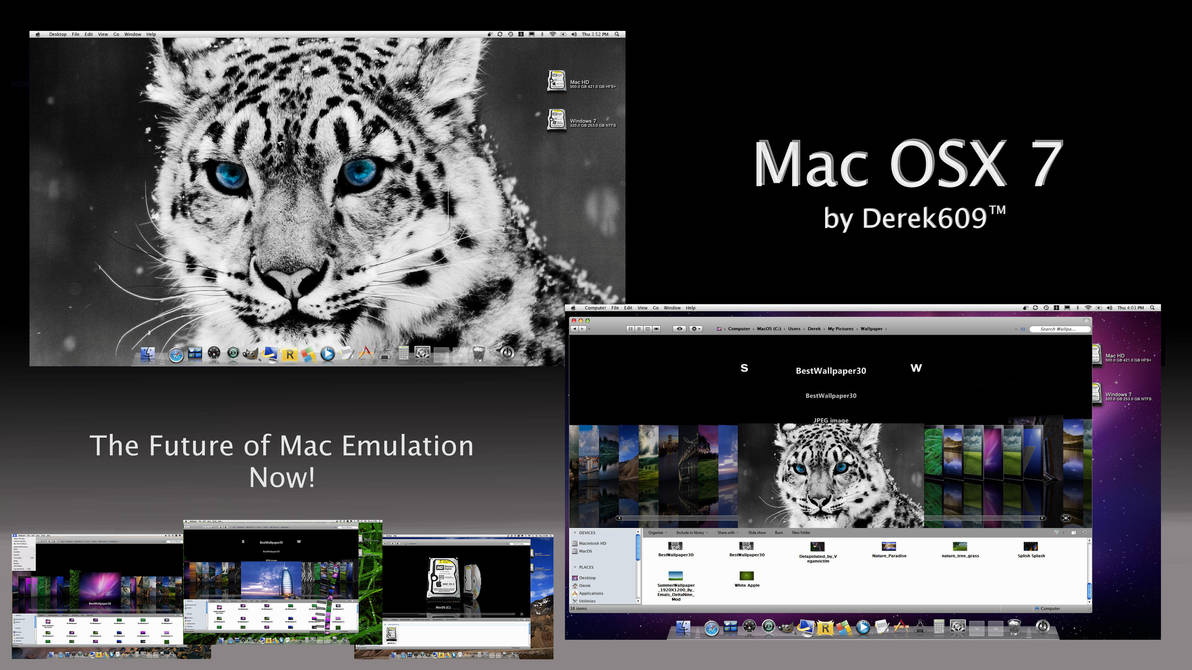Select Applications in the sidebar
Screen dimensions: 1192x670
point(589,593)
